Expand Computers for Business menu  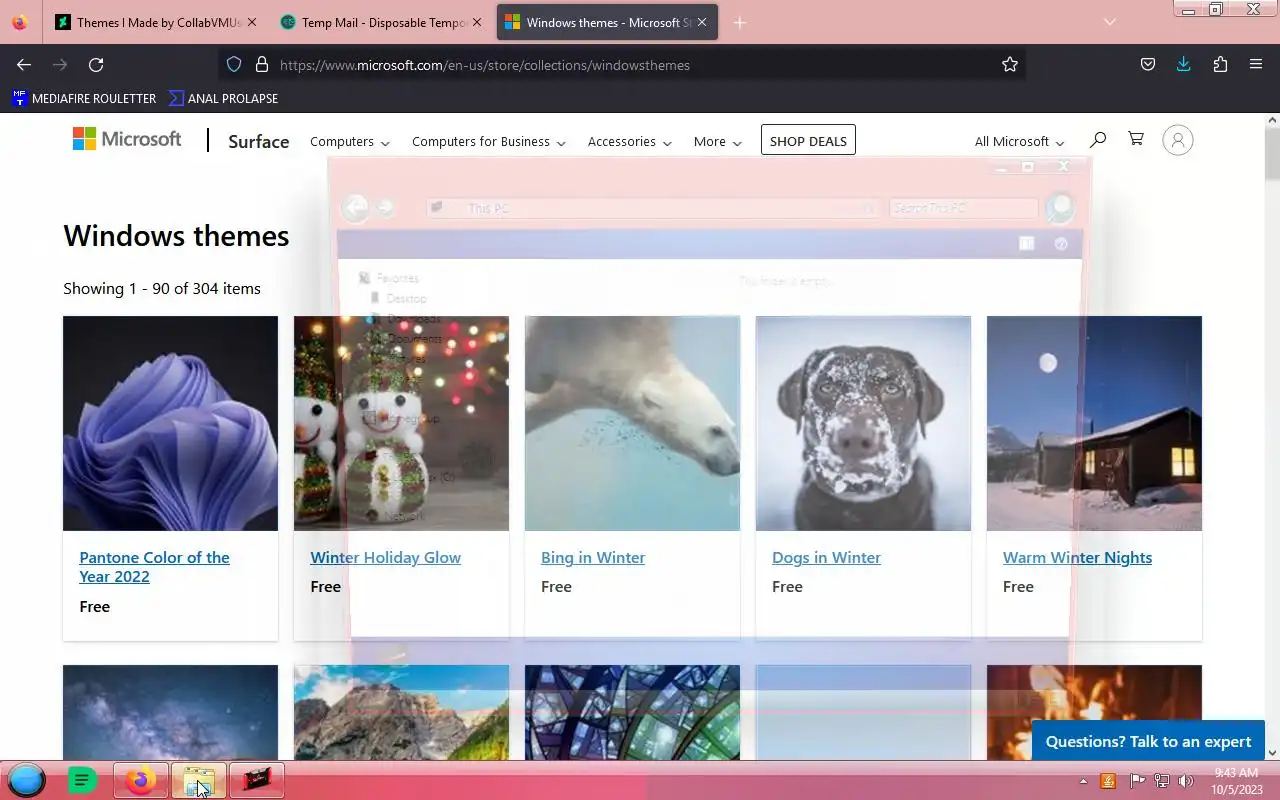[x=489, y=141]
